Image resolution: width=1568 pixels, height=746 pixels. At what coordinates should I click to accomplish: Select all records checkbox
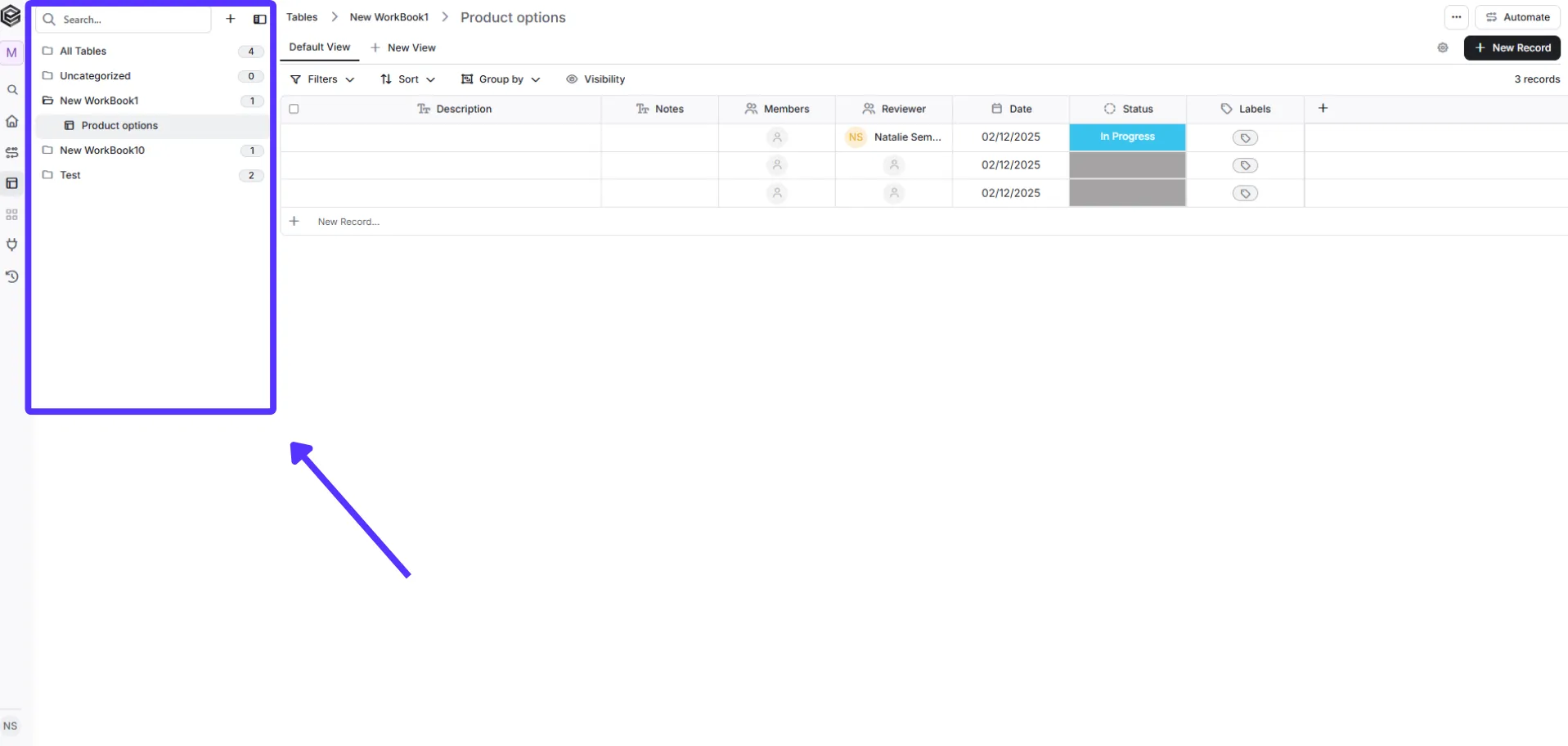[x=294, y=109]
